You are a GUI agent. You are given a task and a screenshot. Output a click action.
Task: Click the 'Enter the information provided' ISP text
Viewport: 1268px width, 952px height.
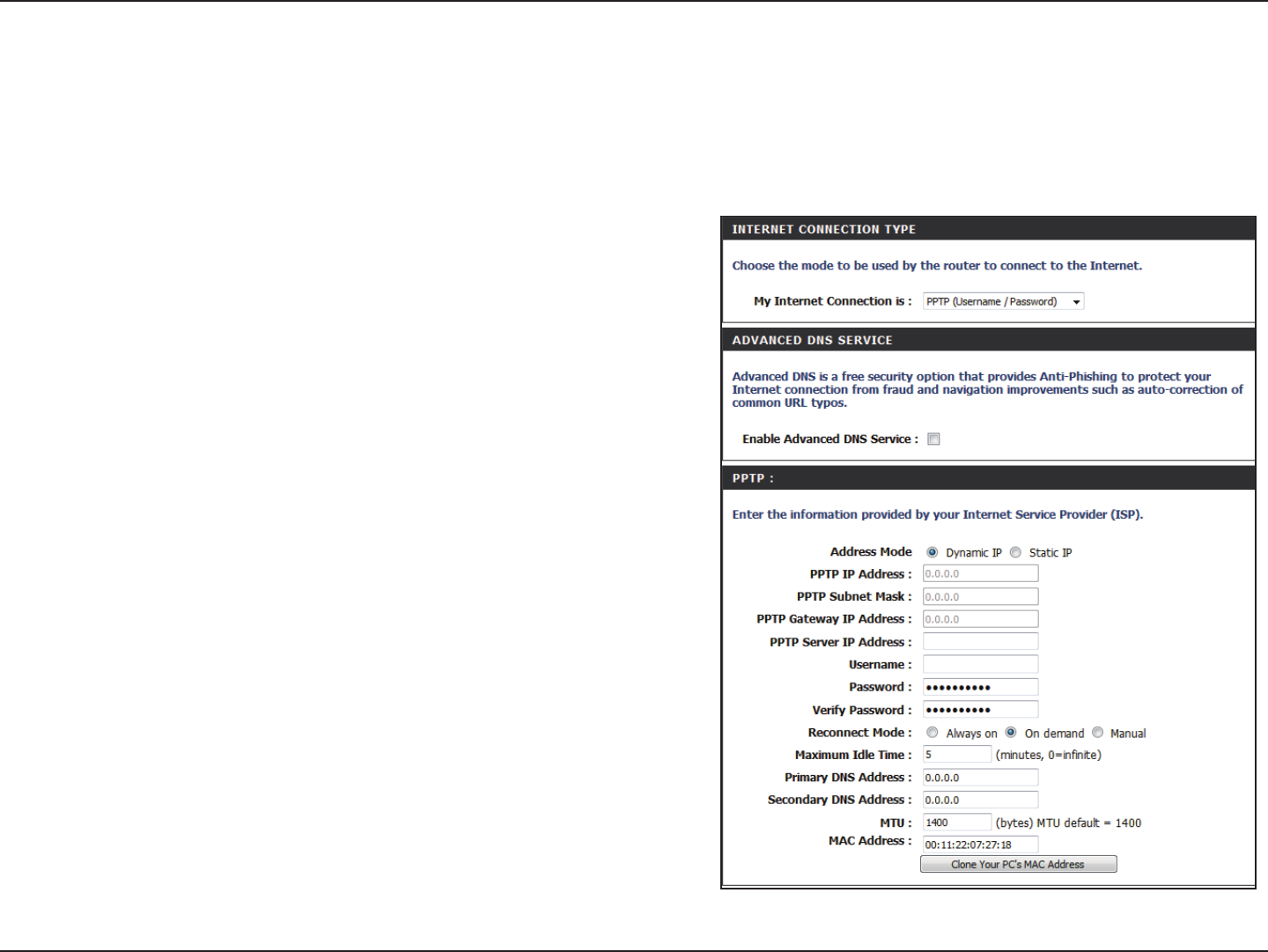(938, 515)
